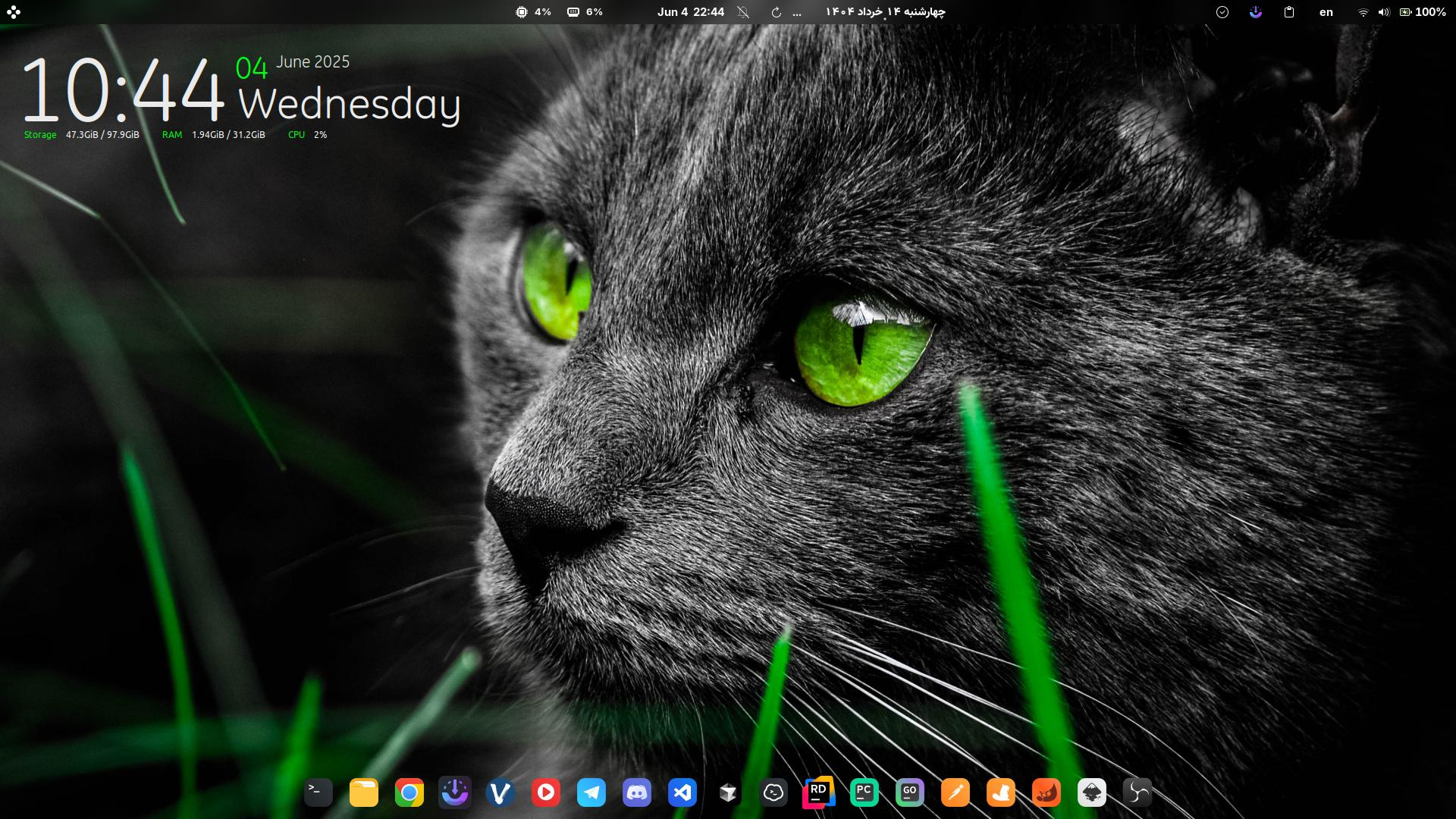1456x819 pixels.
Task: Launch Telegram from the dock
Action: click(591, 792)
